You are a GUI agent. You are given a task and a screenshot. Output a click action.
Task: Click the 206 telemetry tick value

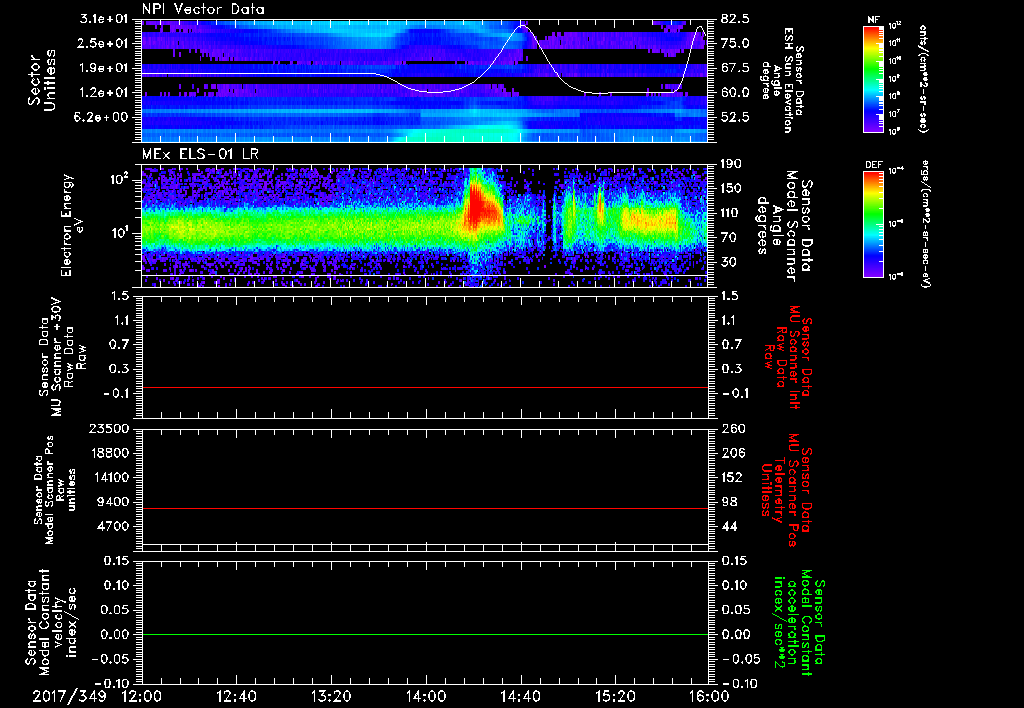click(x=732, y=453)
